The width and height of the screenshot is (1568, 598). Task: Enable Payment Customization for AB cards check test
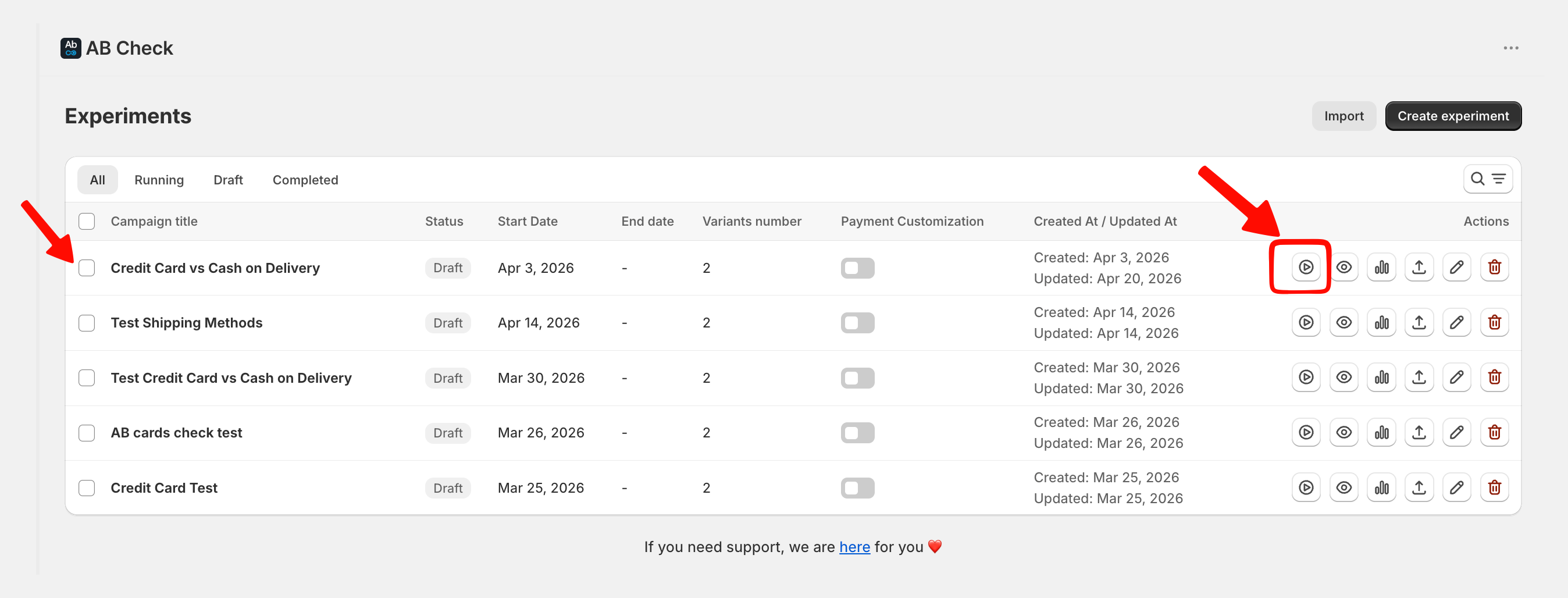[857, 433]
